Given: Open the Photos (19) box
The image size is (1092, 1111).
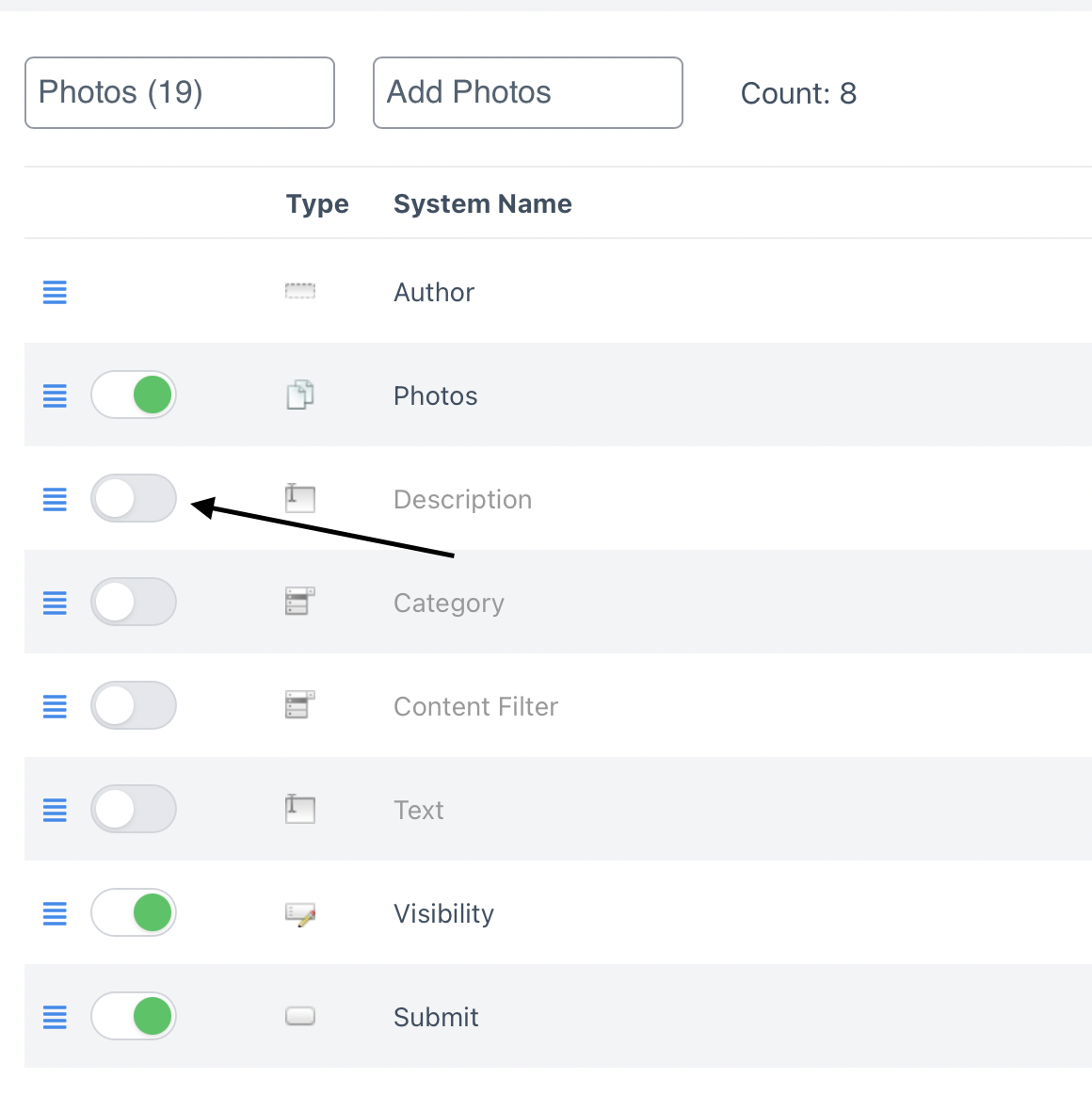Looking at the screenshot, I should pyautogui.click(x=180, y=92).
